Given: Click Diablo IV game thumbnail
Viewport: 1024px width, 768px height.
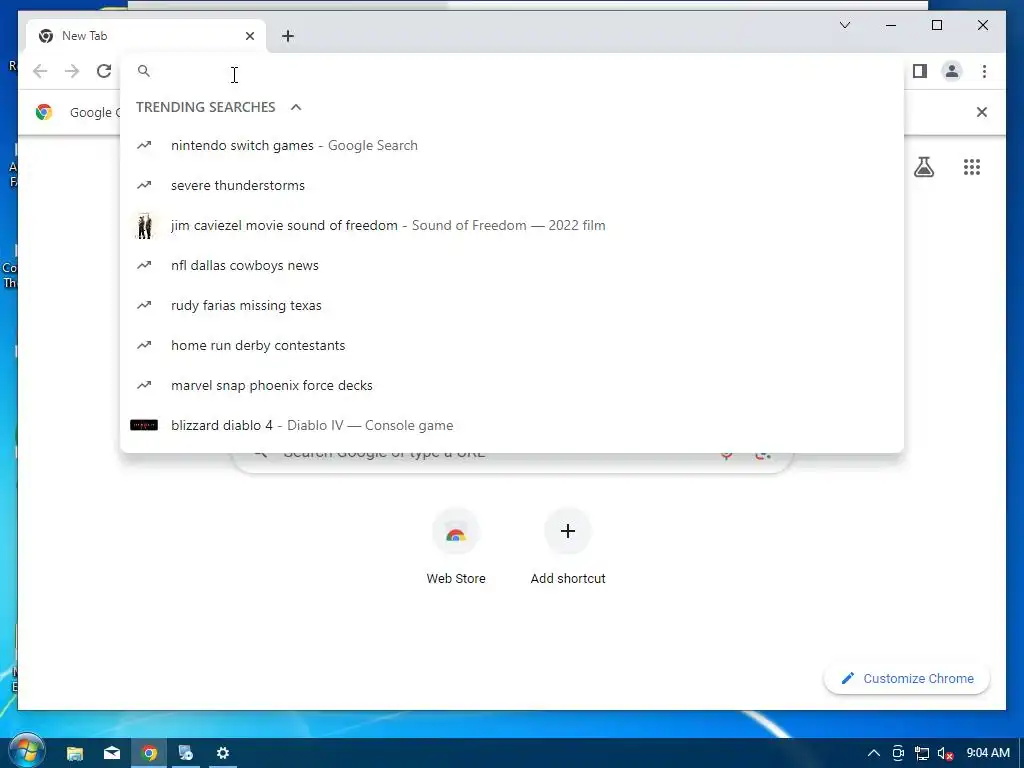Looking at the screenshot, I should click(144, 425).
